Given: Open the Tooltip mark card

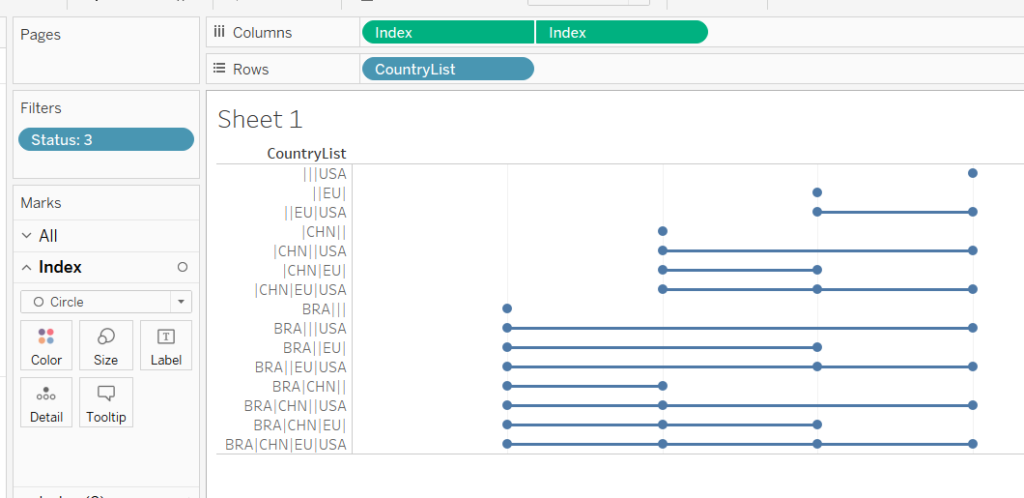Looking at the screenshot, I should (106, 402).
